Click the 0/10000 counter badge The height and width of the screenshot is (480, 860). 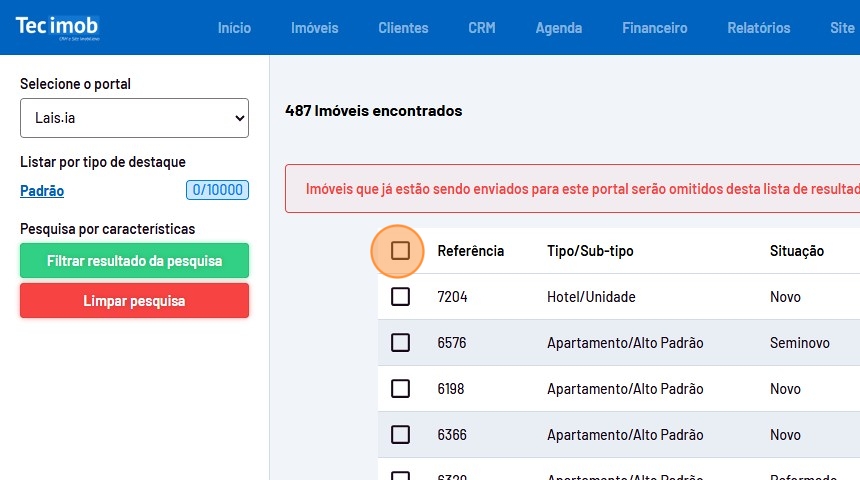point(217,190)
